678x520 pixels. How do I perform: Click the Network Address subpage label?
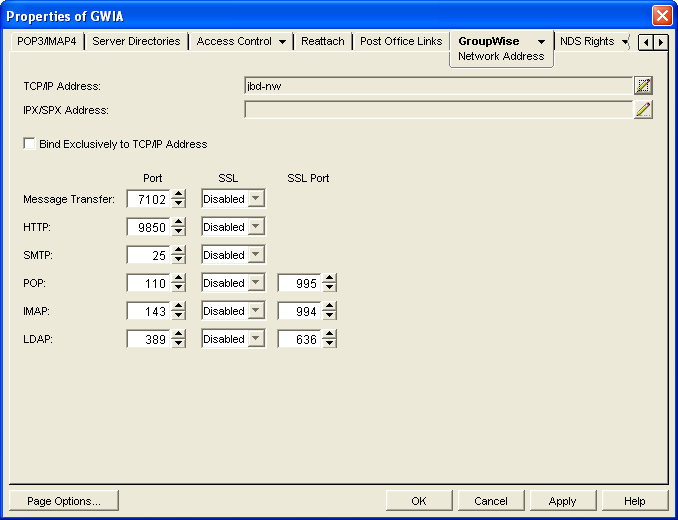click(x=501, y=56)
